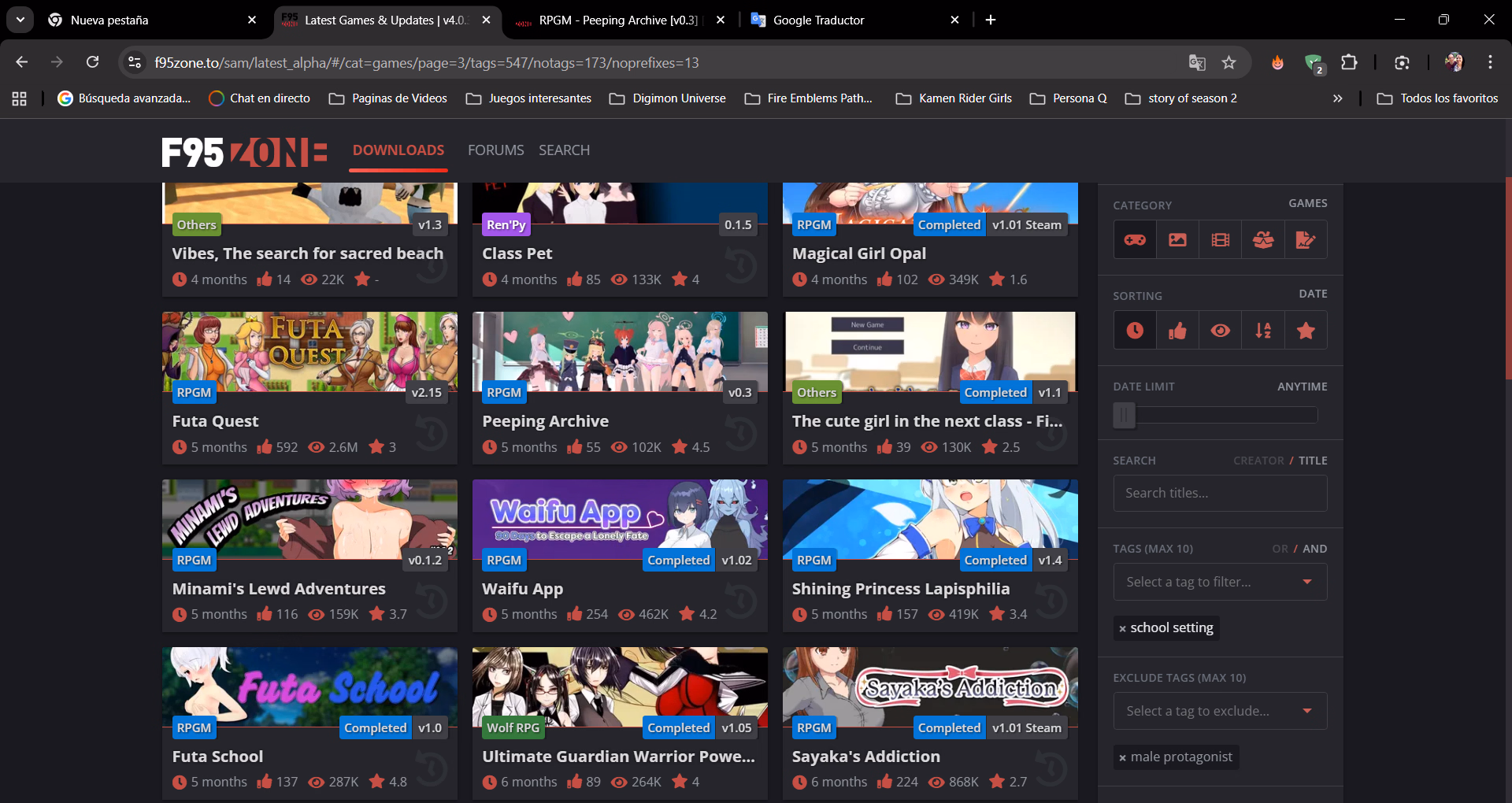Open the green shield extension icon
This screenshot has width=1512, height=803.
(1313, 62)
